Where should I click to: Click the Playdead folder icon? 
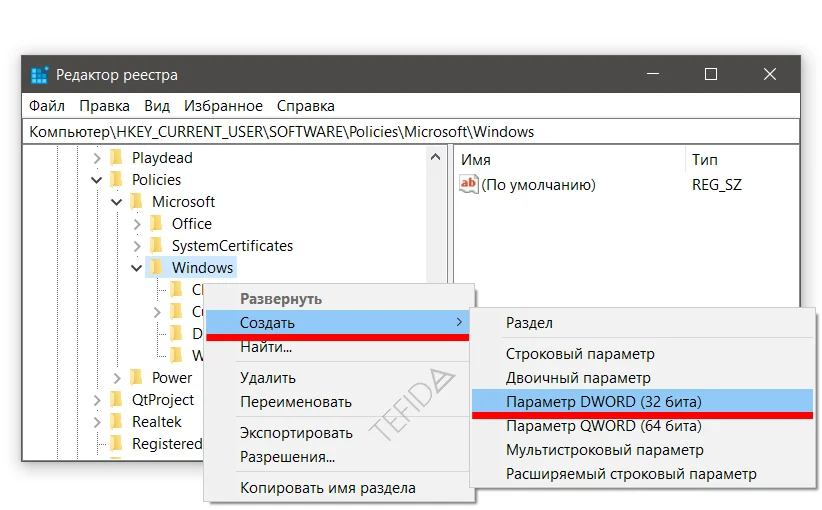click(x=116, y=157)
